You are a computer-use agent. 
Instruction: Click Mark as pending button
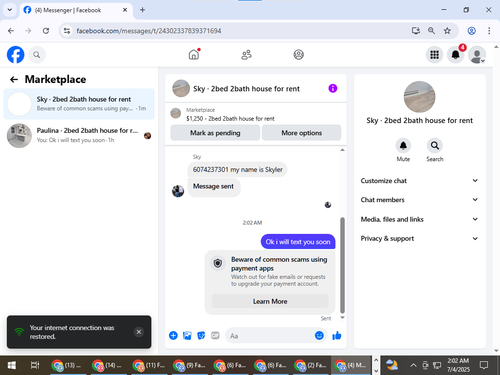tap(215, 133)
